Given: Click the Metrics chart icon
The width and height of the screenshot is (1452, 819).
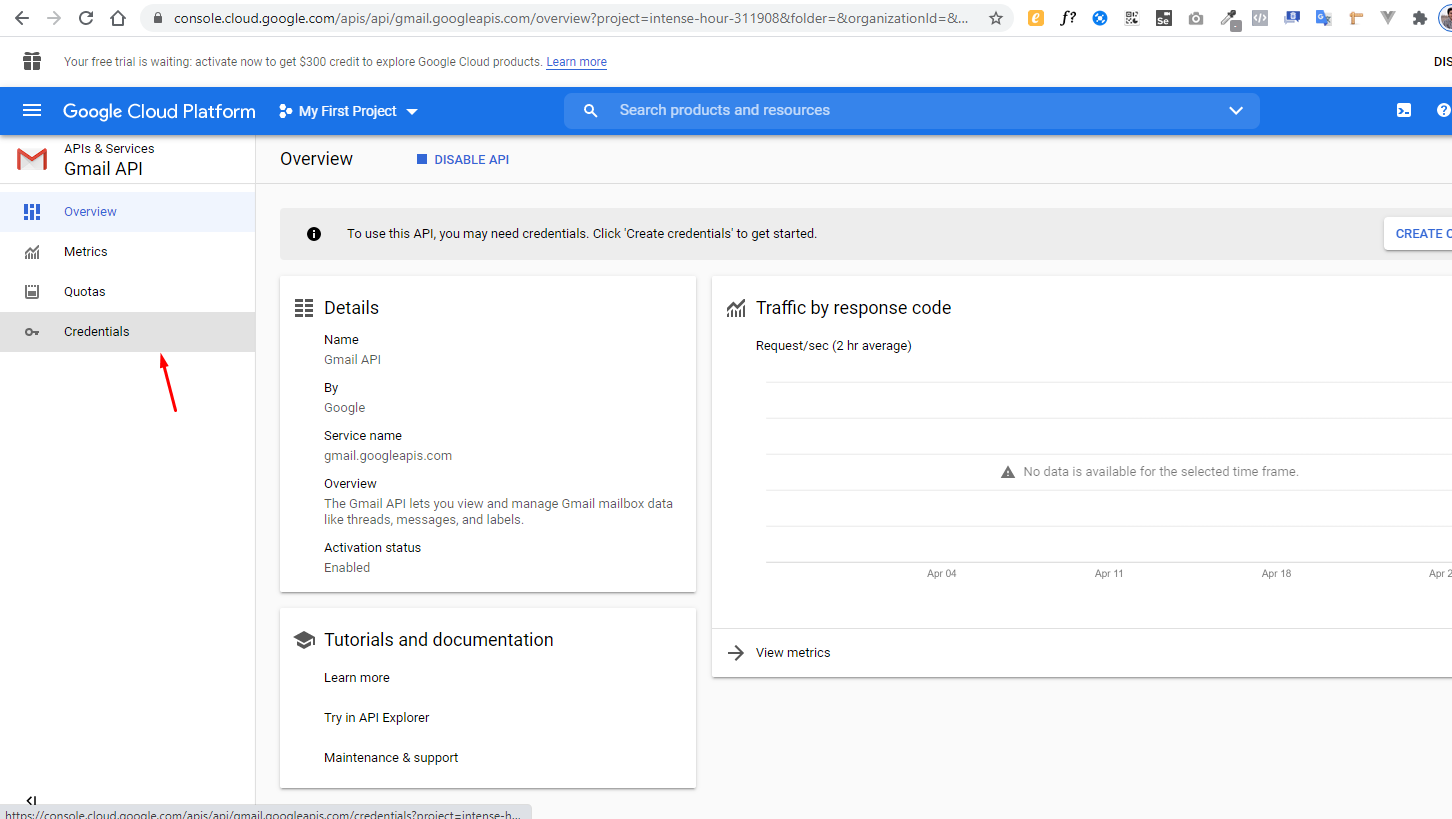Looking at the screenshot, I should 32,251.
